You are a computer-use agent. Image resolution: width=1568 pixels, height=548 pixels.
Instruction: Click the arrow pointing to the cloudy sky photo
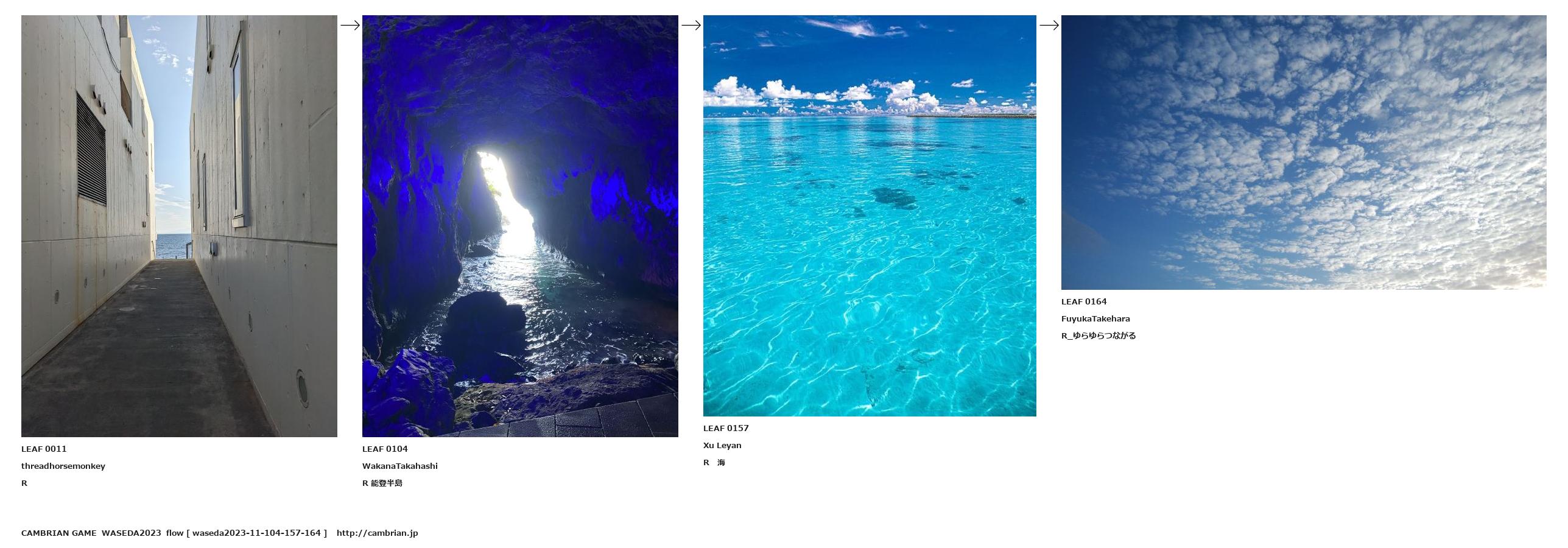1049,26
